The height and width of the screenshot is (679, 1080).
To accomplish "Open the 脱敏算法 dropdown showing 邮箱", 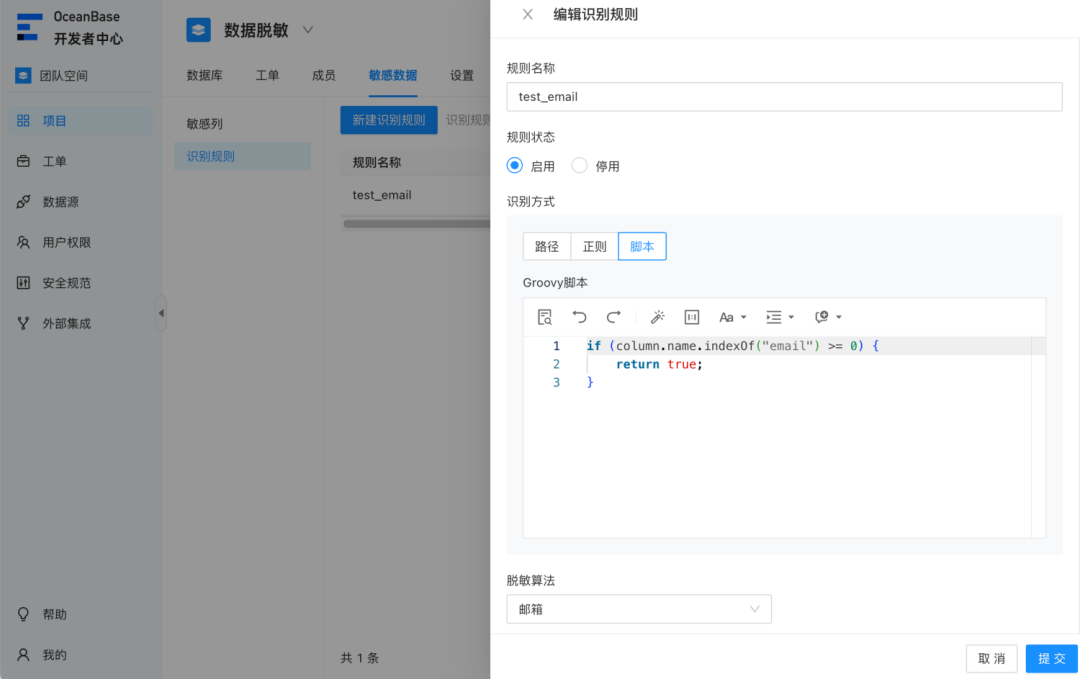I will coord(638,608).
